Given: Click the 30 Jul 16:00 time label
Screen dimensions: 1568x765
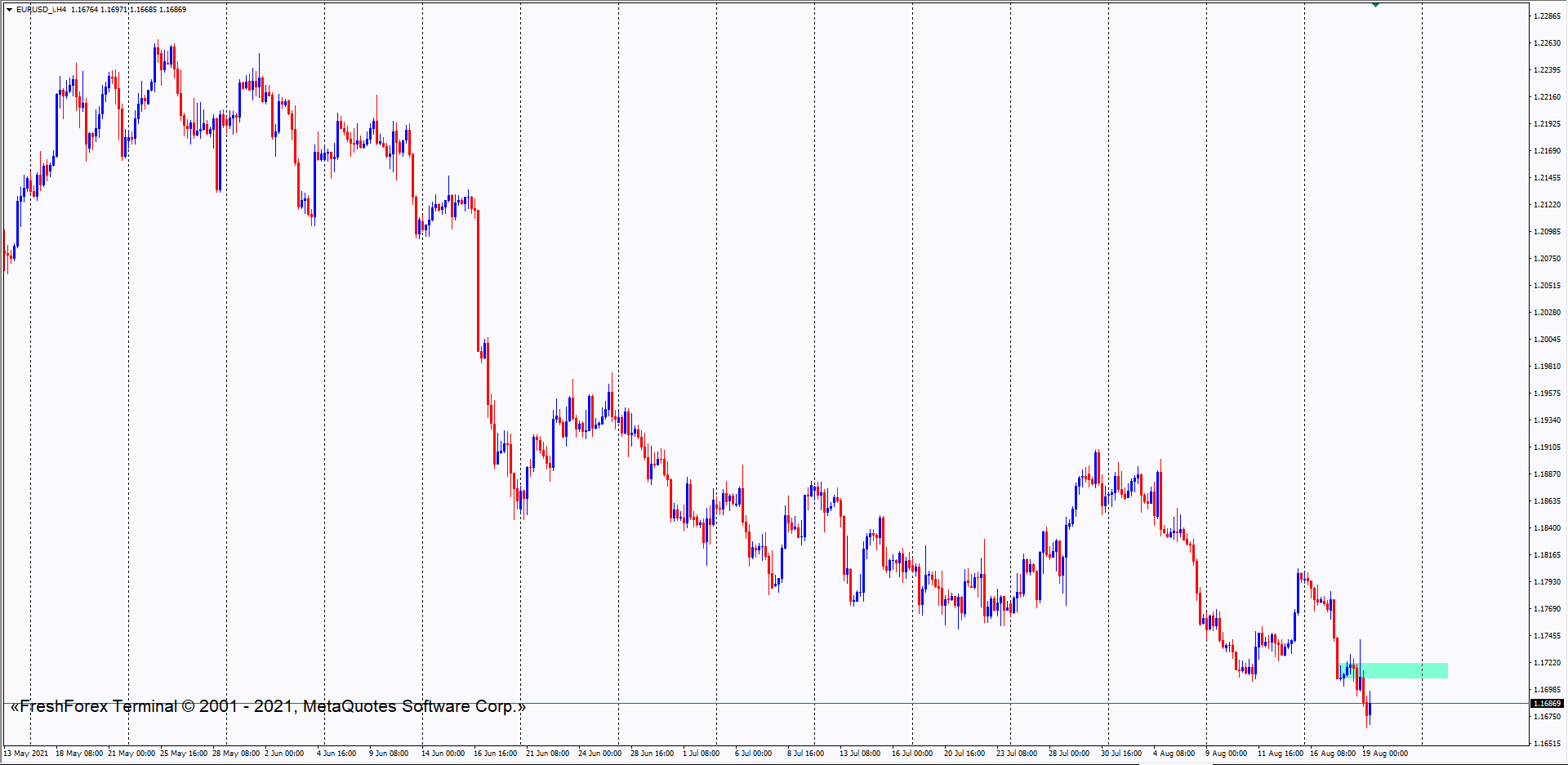Looking at the screenshot, I should point(1120,754).
